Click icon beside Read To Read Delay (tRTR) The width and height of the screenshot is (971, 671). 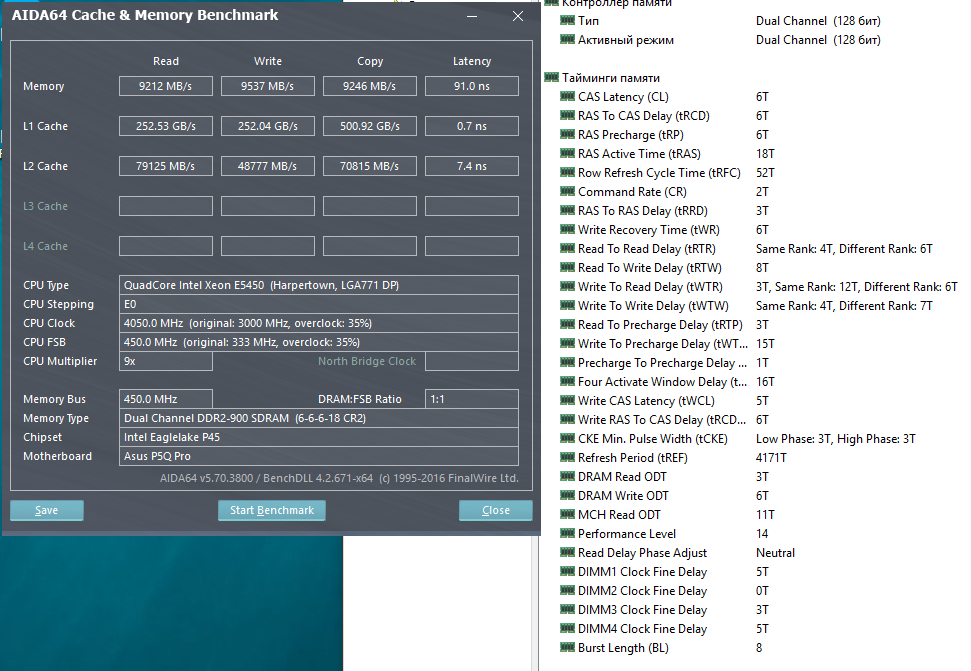(567, 248)
